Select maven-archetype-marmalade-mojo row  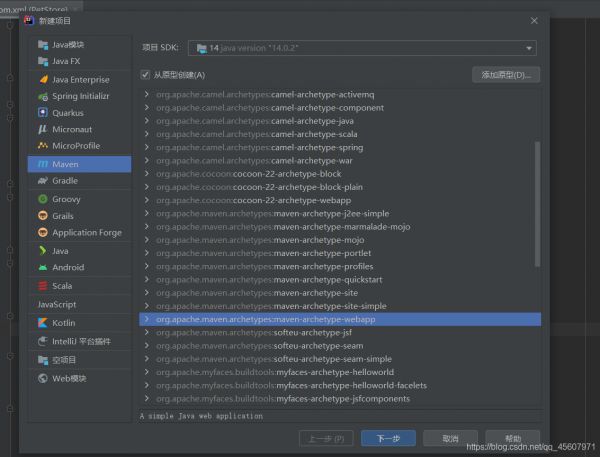click(340, 227)
